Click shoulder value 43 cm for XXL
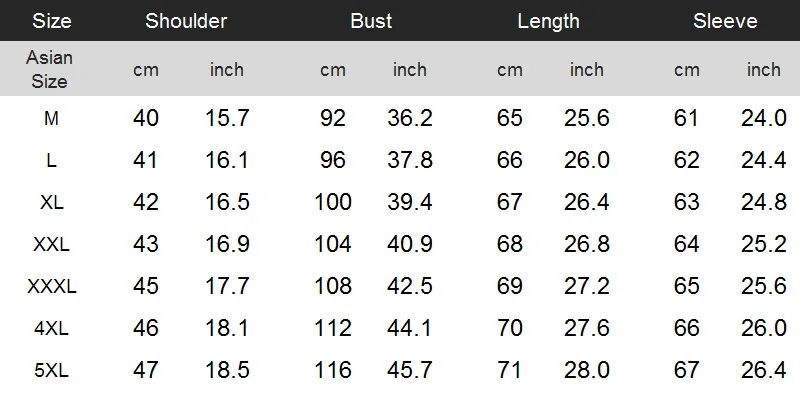The width and height of the screenshot is (800, 406). 145,244
